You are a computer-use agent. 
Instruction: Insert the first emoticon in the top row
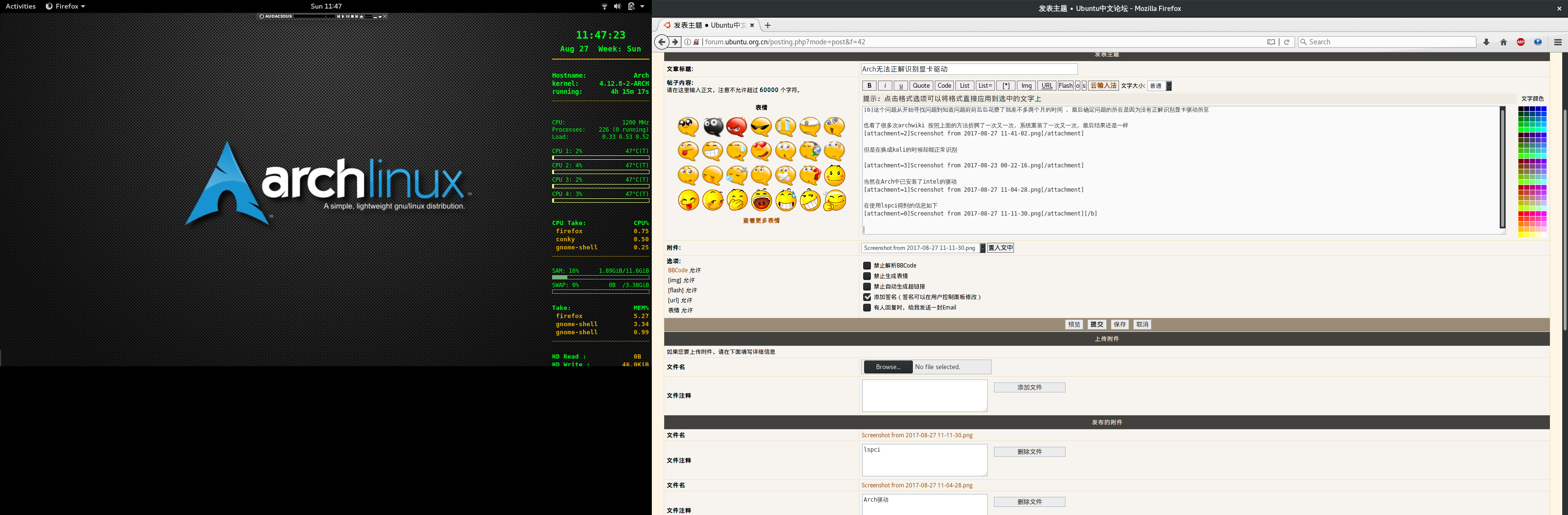(x=688, y=126)
